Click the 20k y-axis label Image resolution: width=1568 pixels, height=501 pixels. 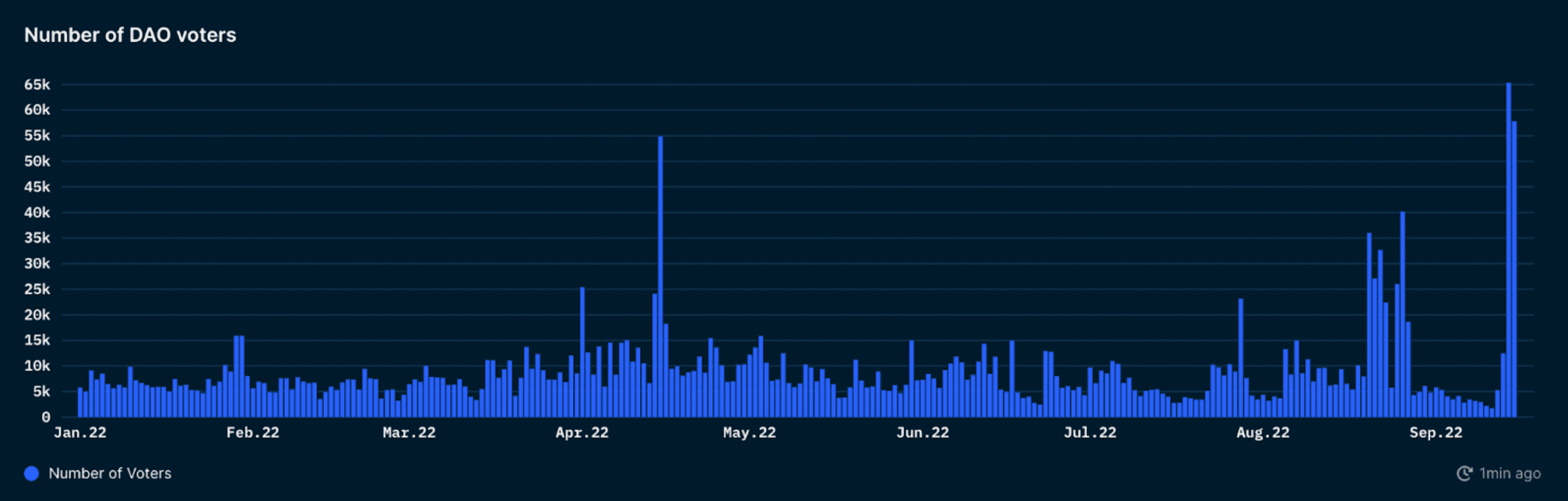coord(37,315)
